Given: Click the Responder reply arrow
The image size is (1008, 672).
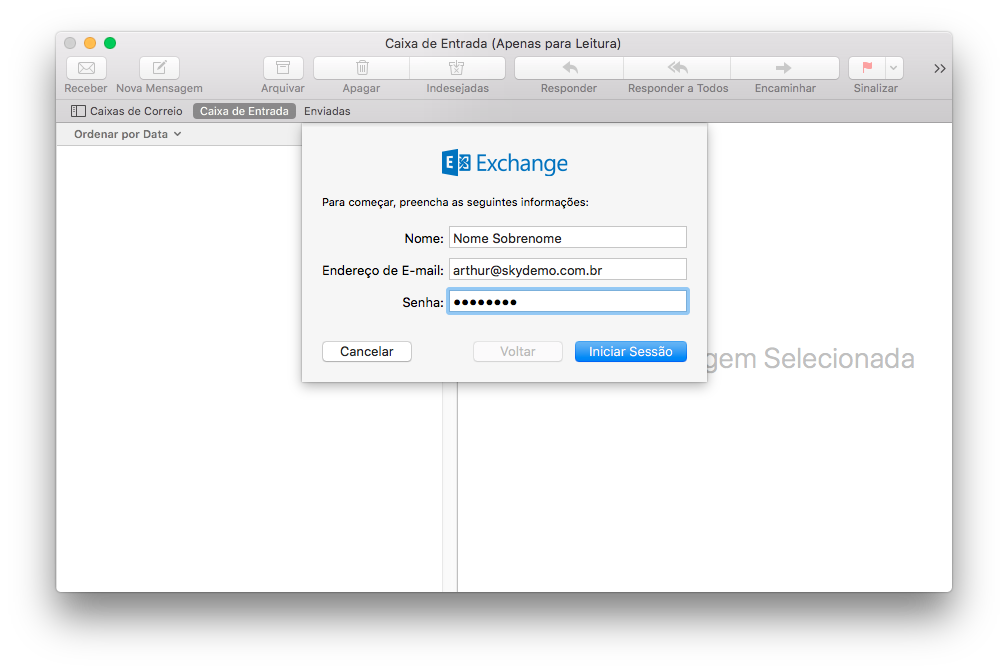Looking at the screenshot, I should (569, 68).
